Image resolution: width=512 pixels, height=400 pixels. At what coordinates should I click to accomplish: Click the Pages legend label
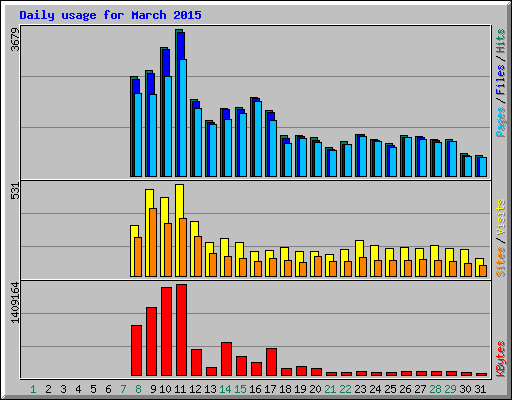click(500, 122)
